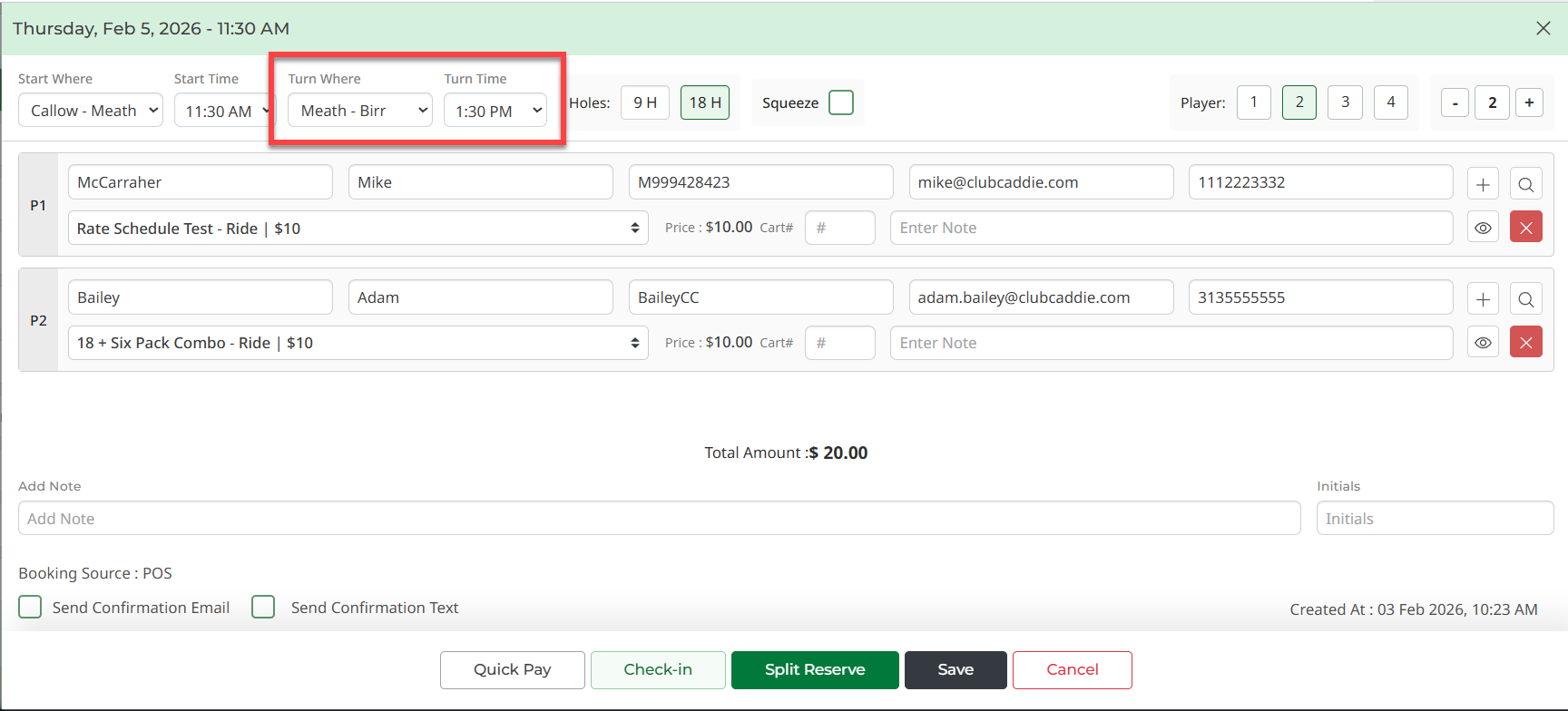
Task: Click the plus icon in Mike McCarraher's row
Action: [1483, 184]
